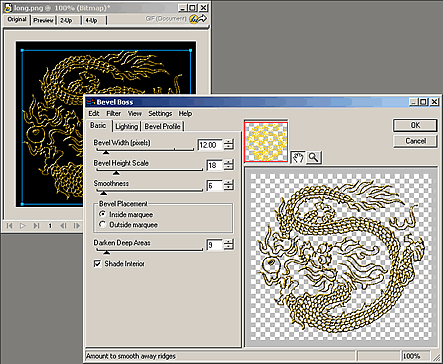Increase Bevel Width with up arrow
The image size is (443, 364).
coord(229,142)
